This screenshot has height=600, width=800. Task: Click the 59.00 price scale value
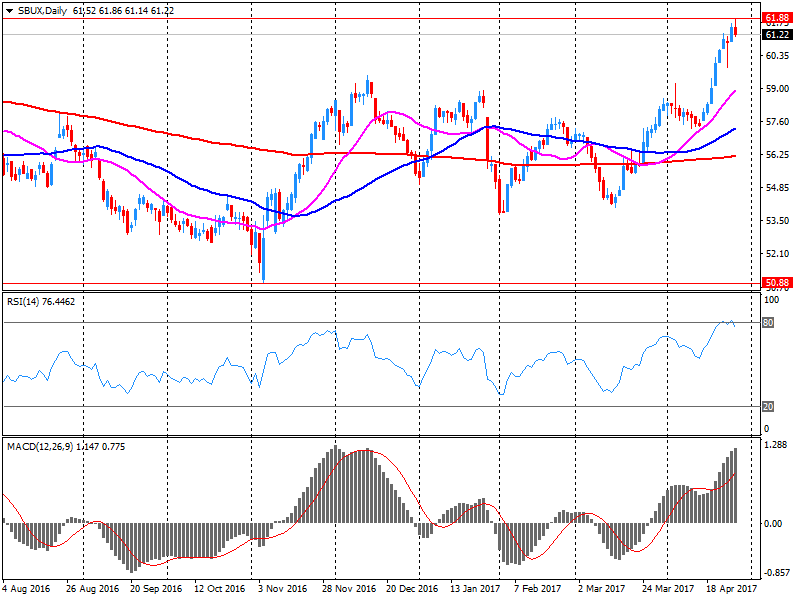pyautogui.click(x=778, y=89)
